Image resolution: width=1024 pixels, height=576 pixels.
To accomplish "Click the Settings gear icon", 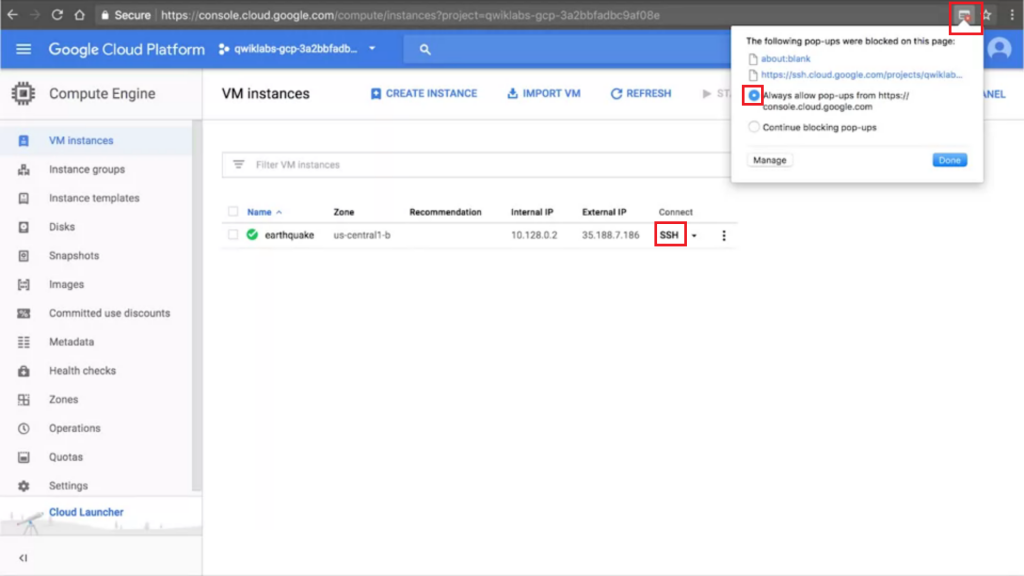I will point(24,486).
